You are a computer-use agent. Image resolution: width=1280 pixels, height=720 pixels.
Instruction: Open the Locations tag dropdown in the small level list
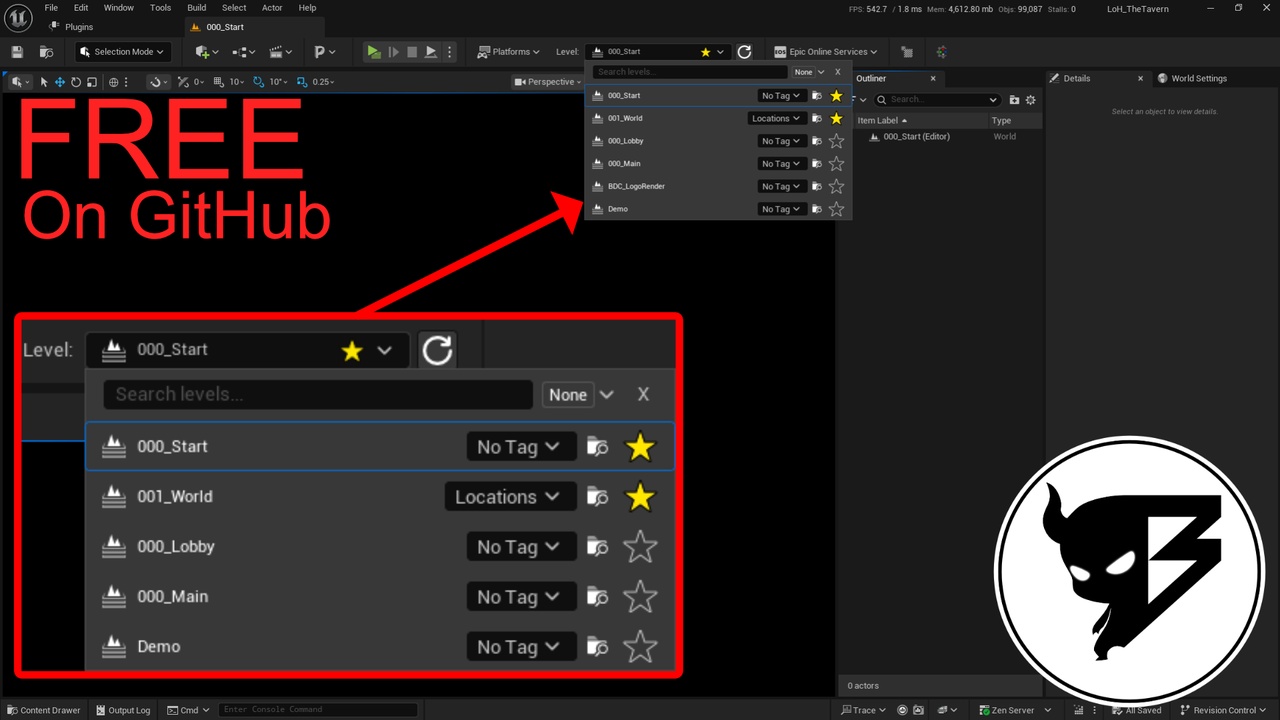pyautogui.click(x=777, y=119)
